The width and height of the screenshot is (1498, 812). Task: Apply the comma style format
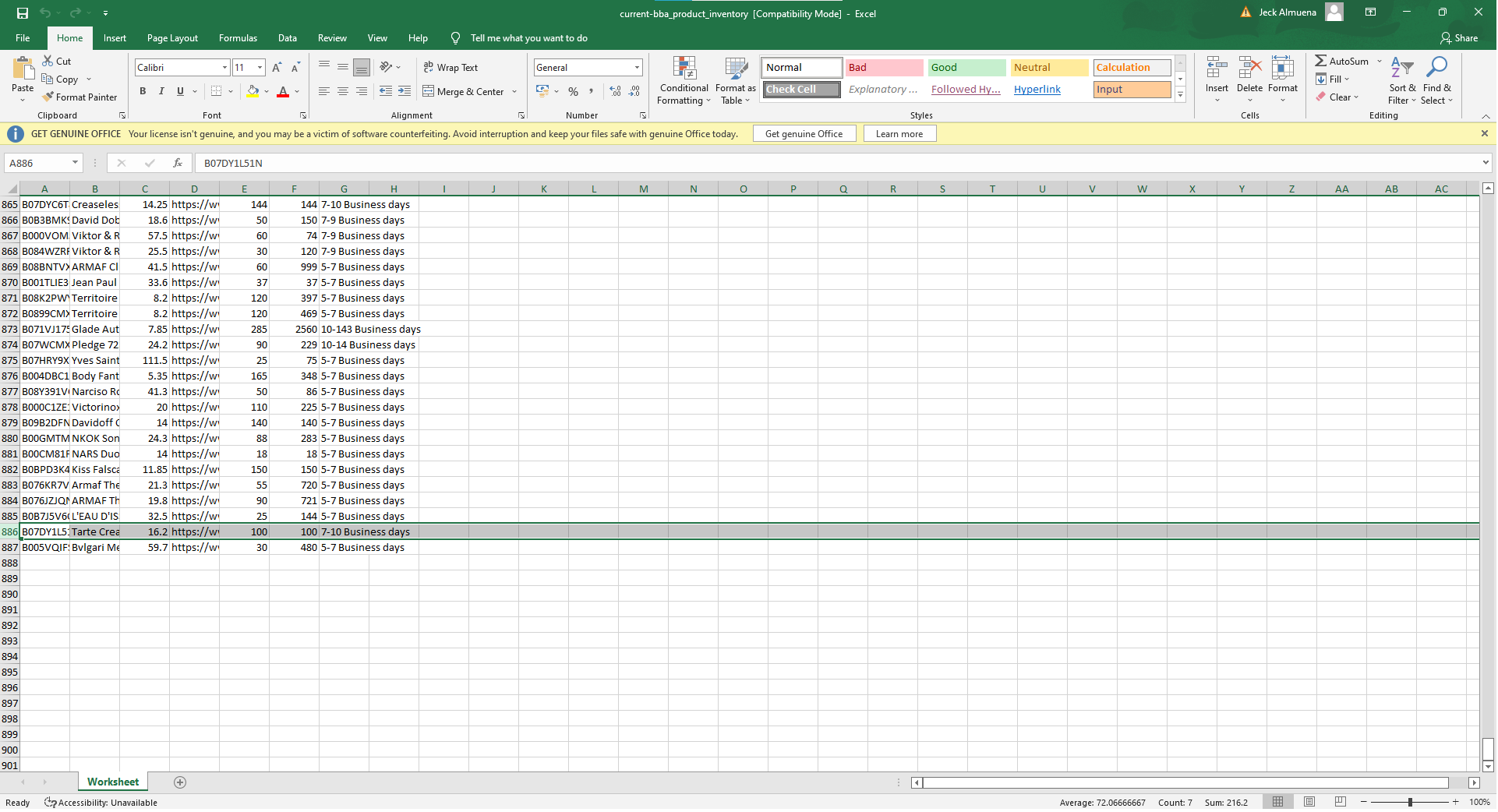click(592, 91)
